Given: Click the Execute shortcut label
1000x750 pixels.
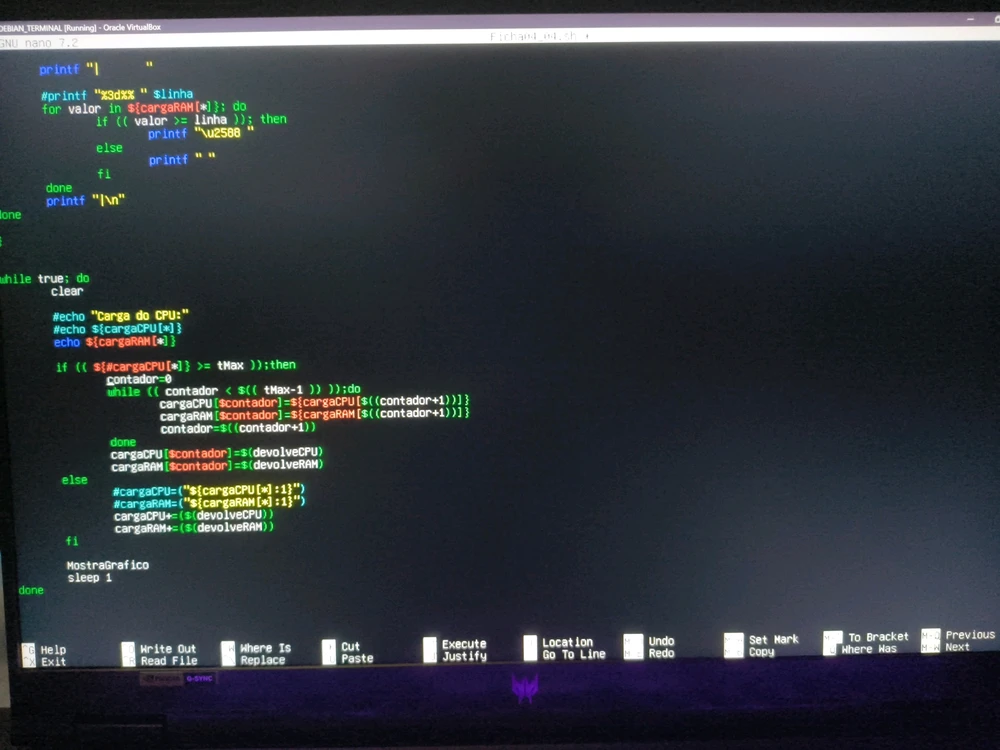Looking at the screenshot, I should (x=464, y=644).
